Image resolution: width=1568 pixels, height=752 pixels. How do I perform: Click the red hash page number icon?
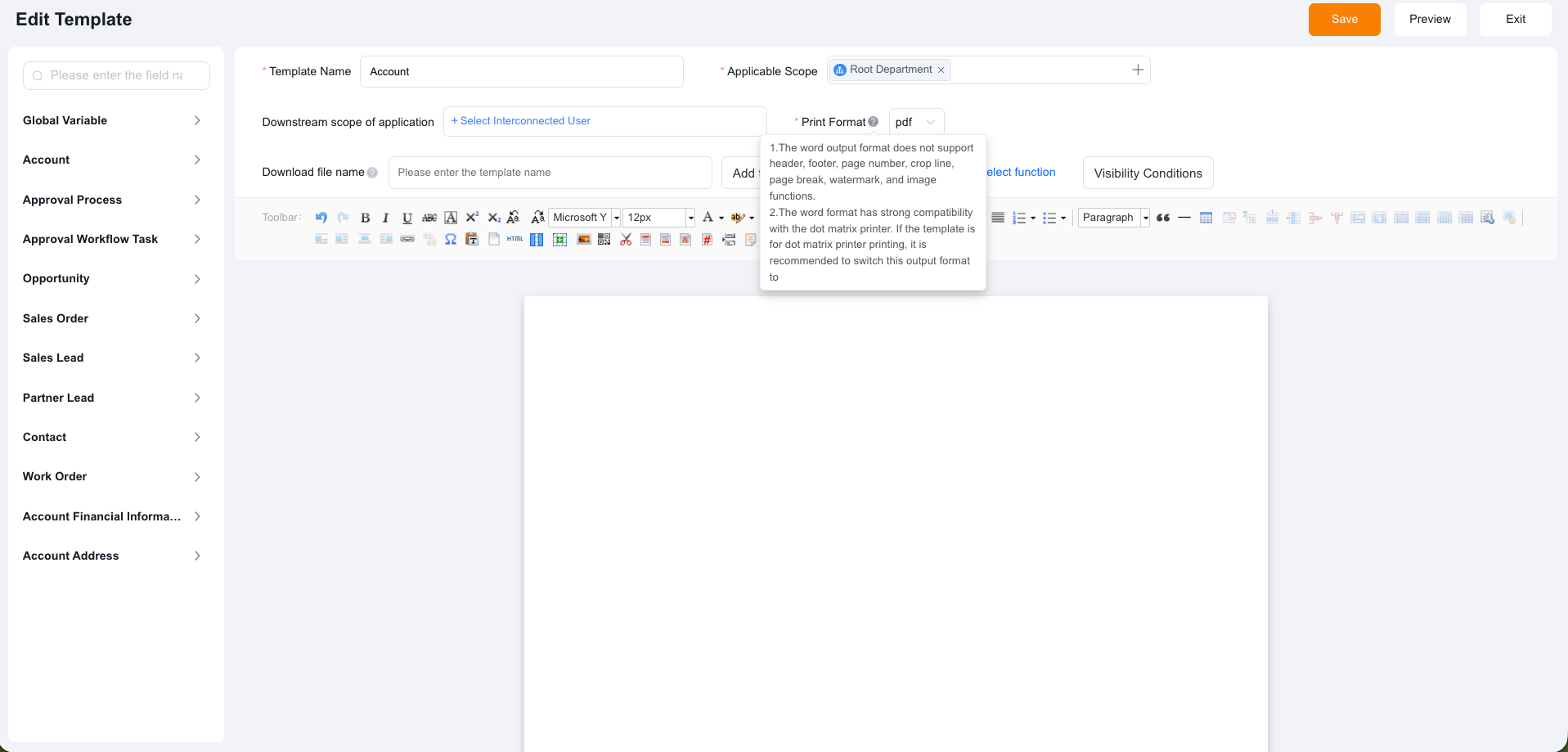(x=707, y=239)
